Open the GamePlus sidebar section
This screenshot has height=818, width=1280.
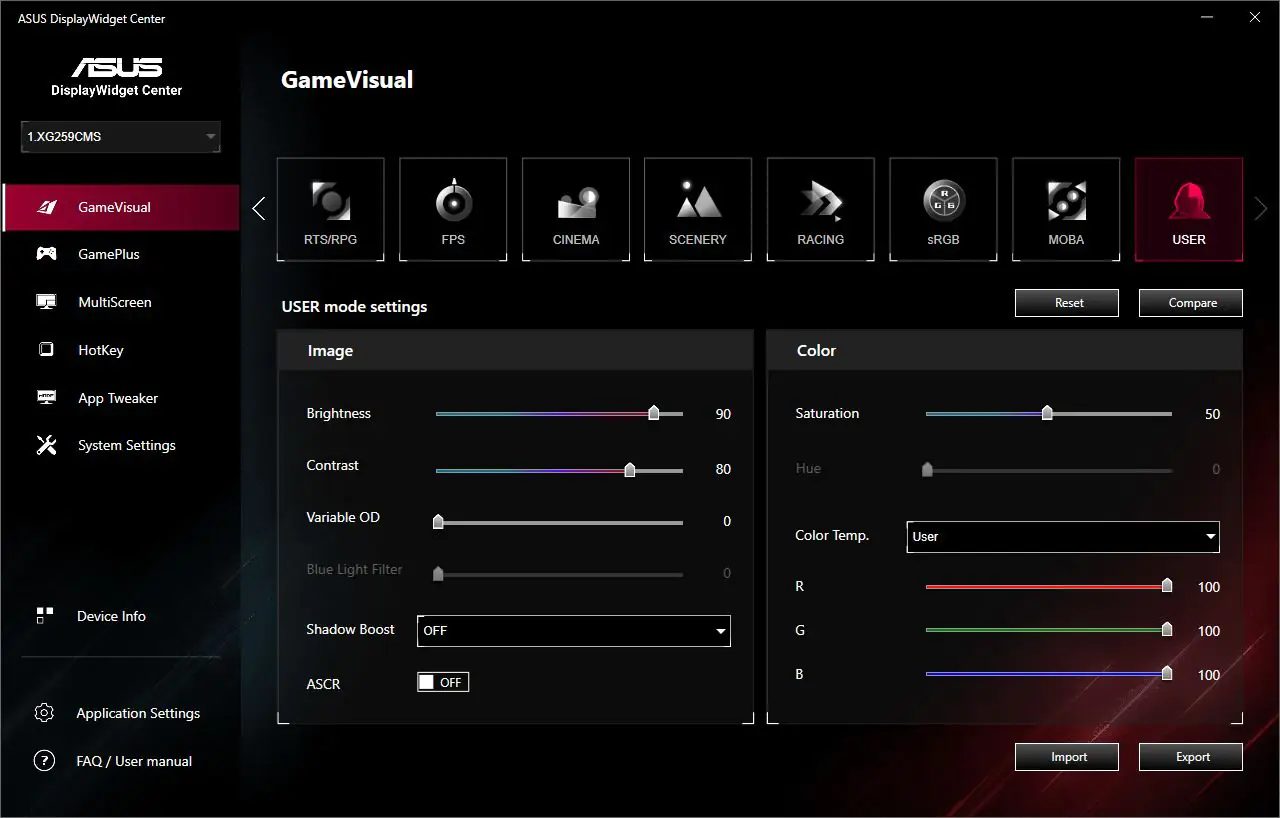pos(113,254)
